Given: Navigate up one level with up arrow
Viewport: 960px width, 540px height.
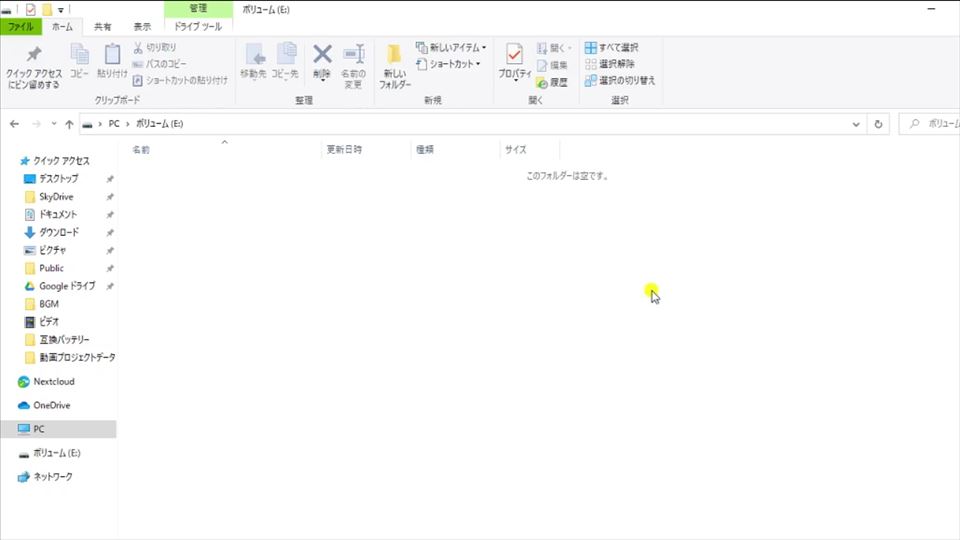Looking at the screenshot, I should (x=68, y=124).
